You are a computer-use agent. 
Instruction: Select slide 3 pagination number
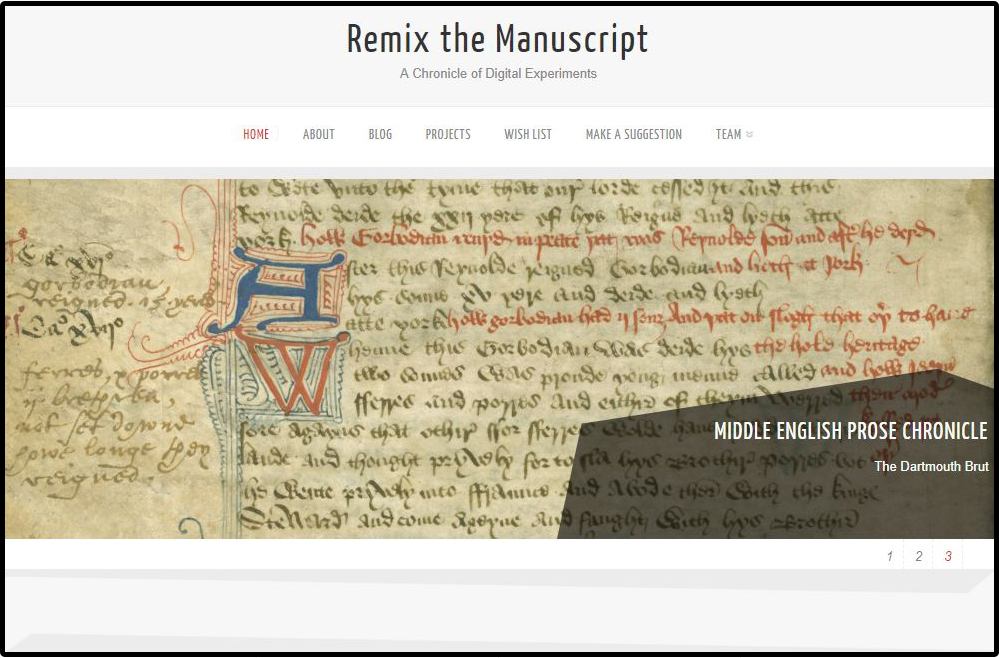tap(948, 557)
